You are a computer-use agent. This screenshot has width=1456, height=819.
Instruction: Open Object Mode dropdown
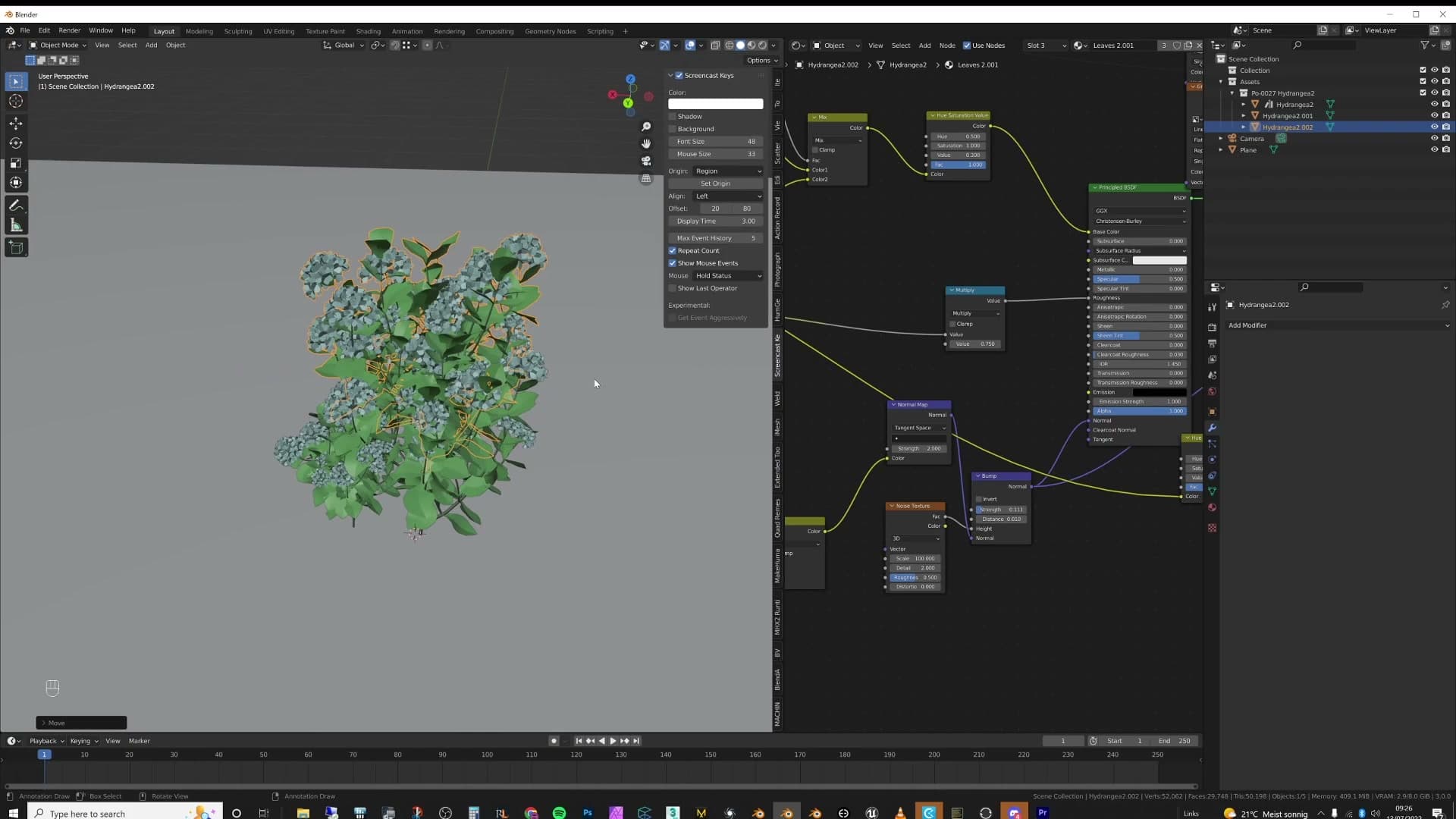point(58,45)
